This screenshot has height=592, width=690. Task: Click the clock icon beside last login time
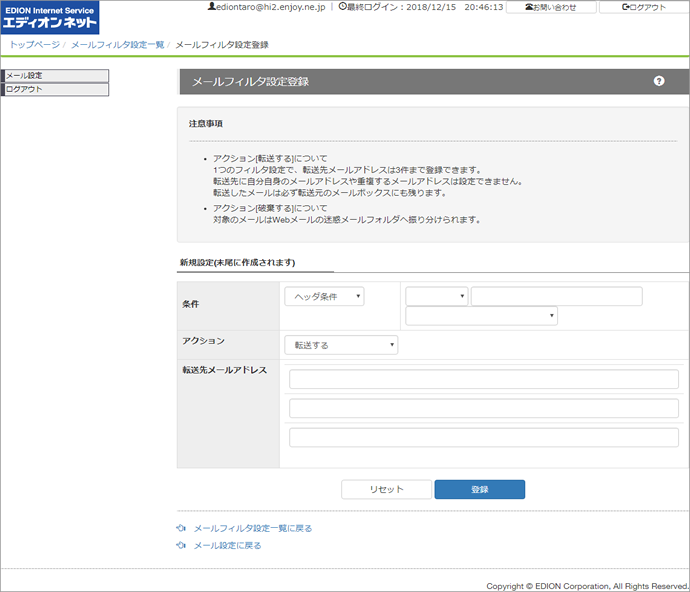pyautogui.click(x=342, y=7)
